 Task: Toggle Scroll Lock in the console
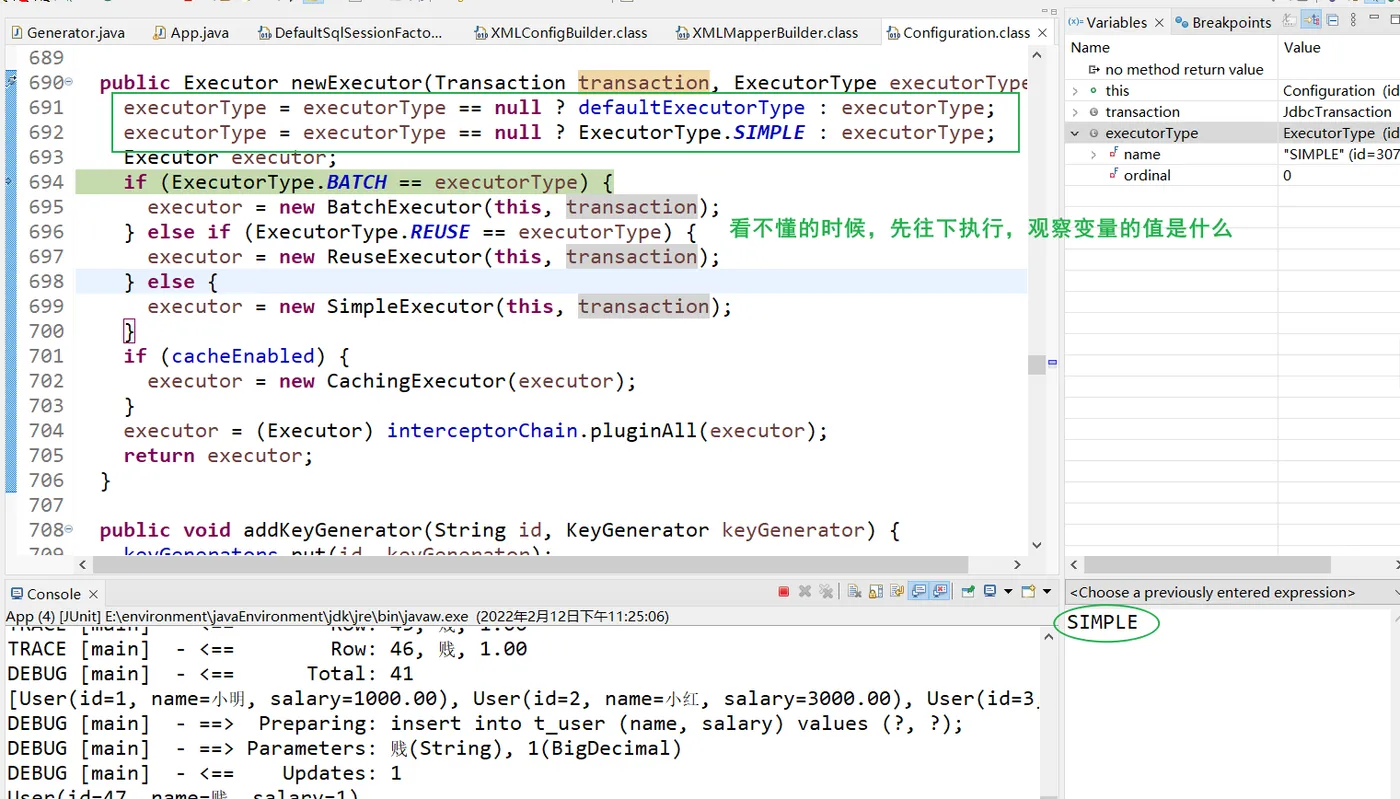click(876, 591)
